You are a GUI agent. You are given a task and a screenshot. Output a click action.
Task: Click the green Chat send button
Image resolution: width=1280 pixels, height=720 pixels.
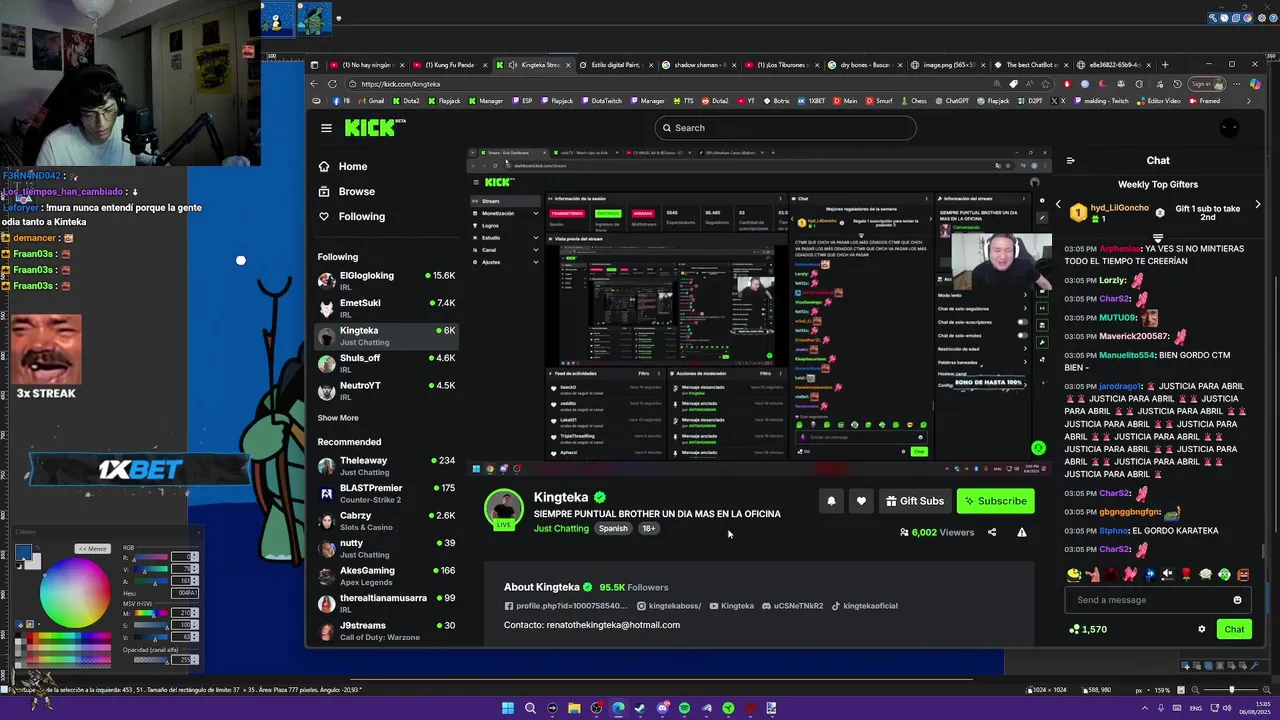point(1234,629)
